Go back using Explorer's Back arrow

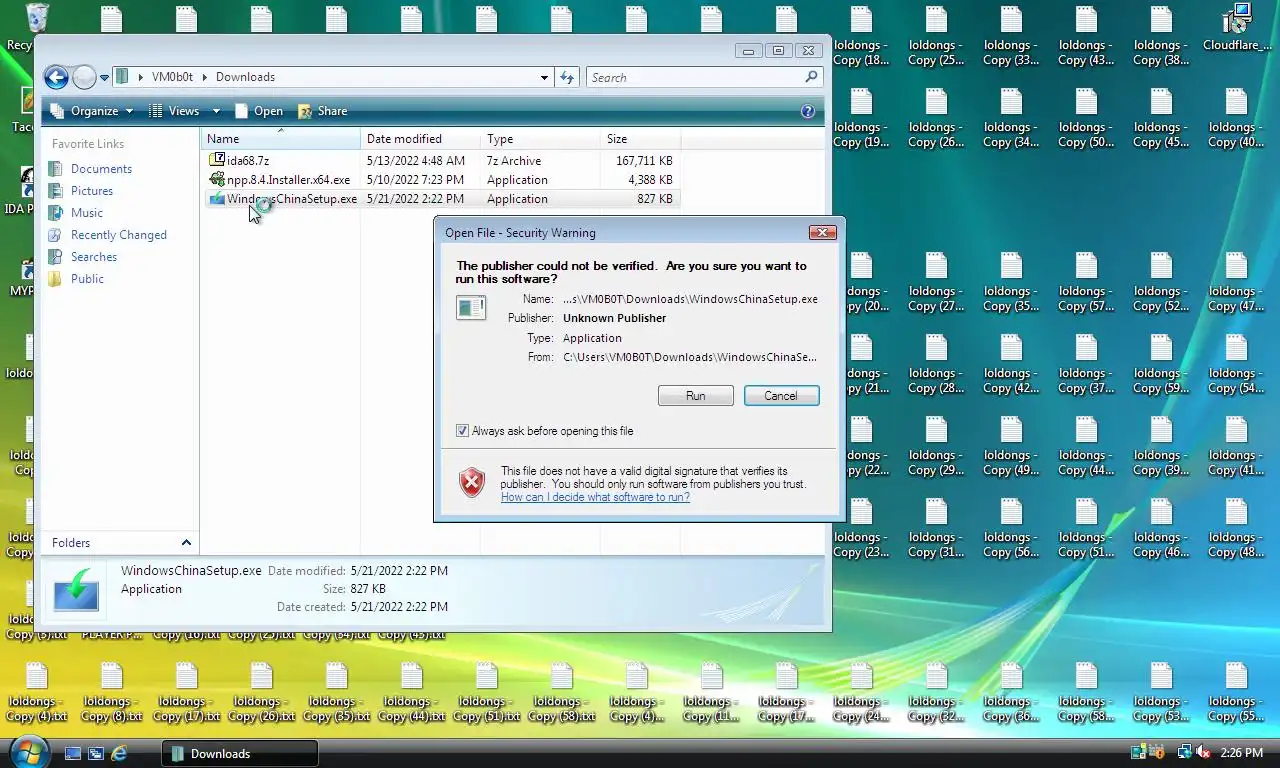pyautogui.click(x=56, y=77)
